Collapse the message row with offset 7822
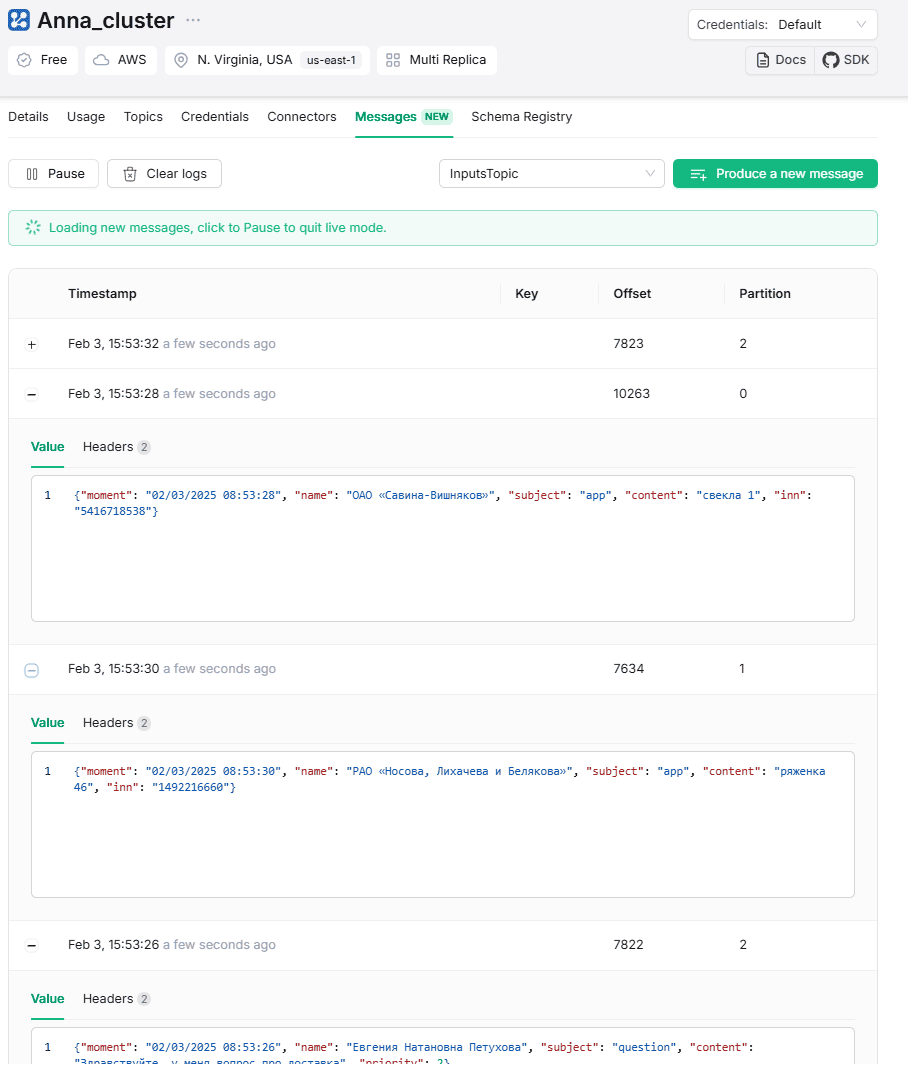908x1080 pixels. tap(32, 946)
